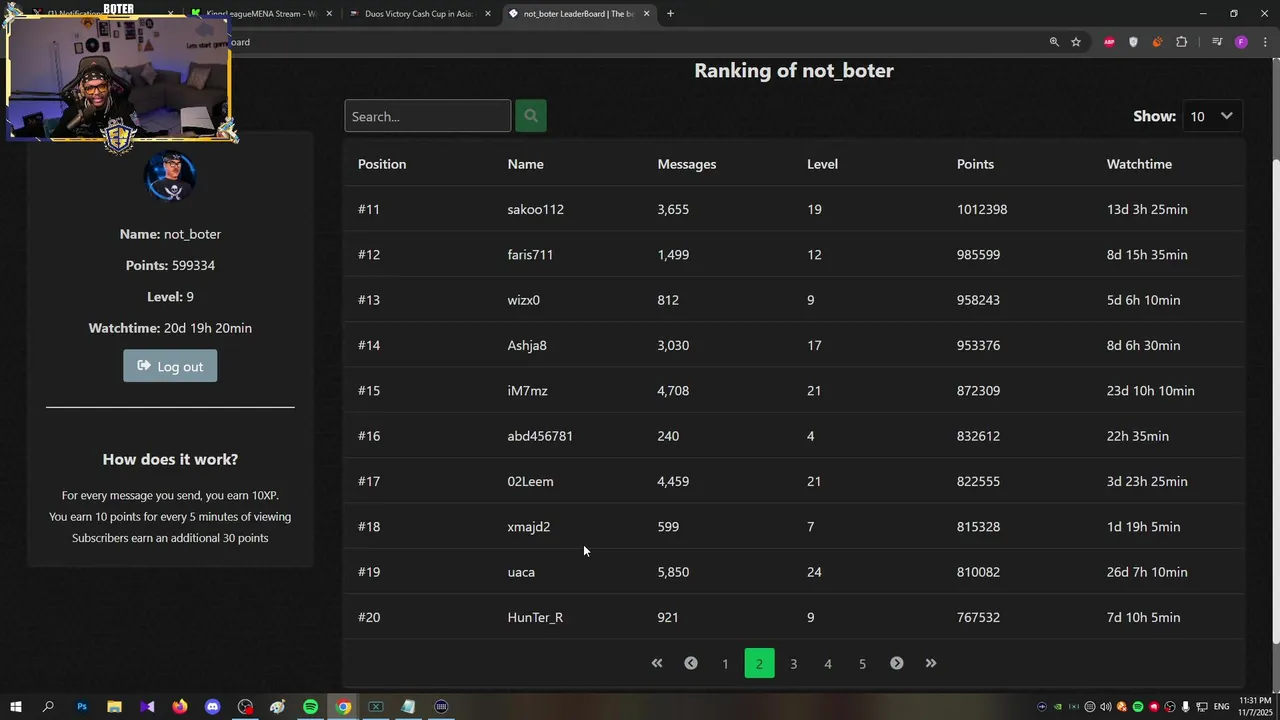The width and height of the screenshot is (1280, 720).
Task: Open the taskbar clock showing 11:31 PM
Action: (1255, 706)
